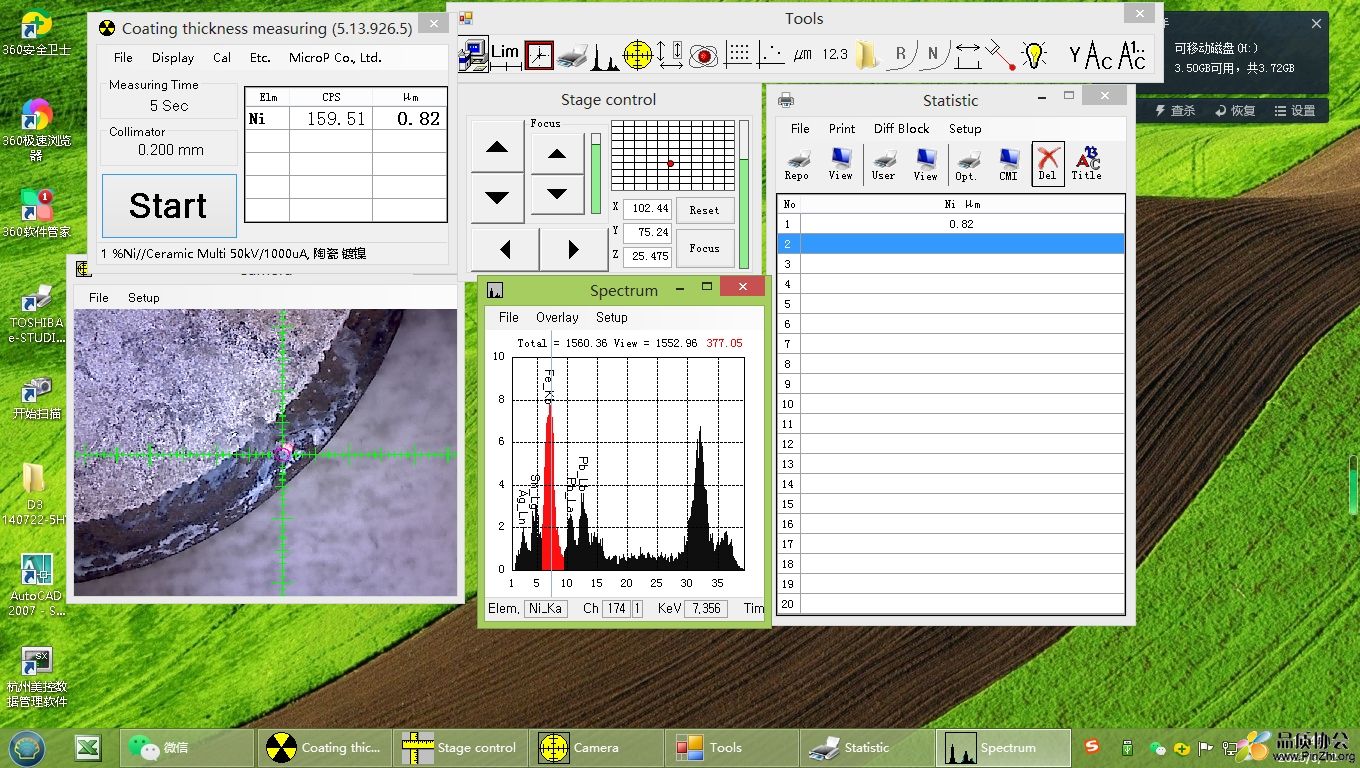Open the Excel icon in the taskbar
The height and width of the screenshot is (768, 1360).
(88, 747)
